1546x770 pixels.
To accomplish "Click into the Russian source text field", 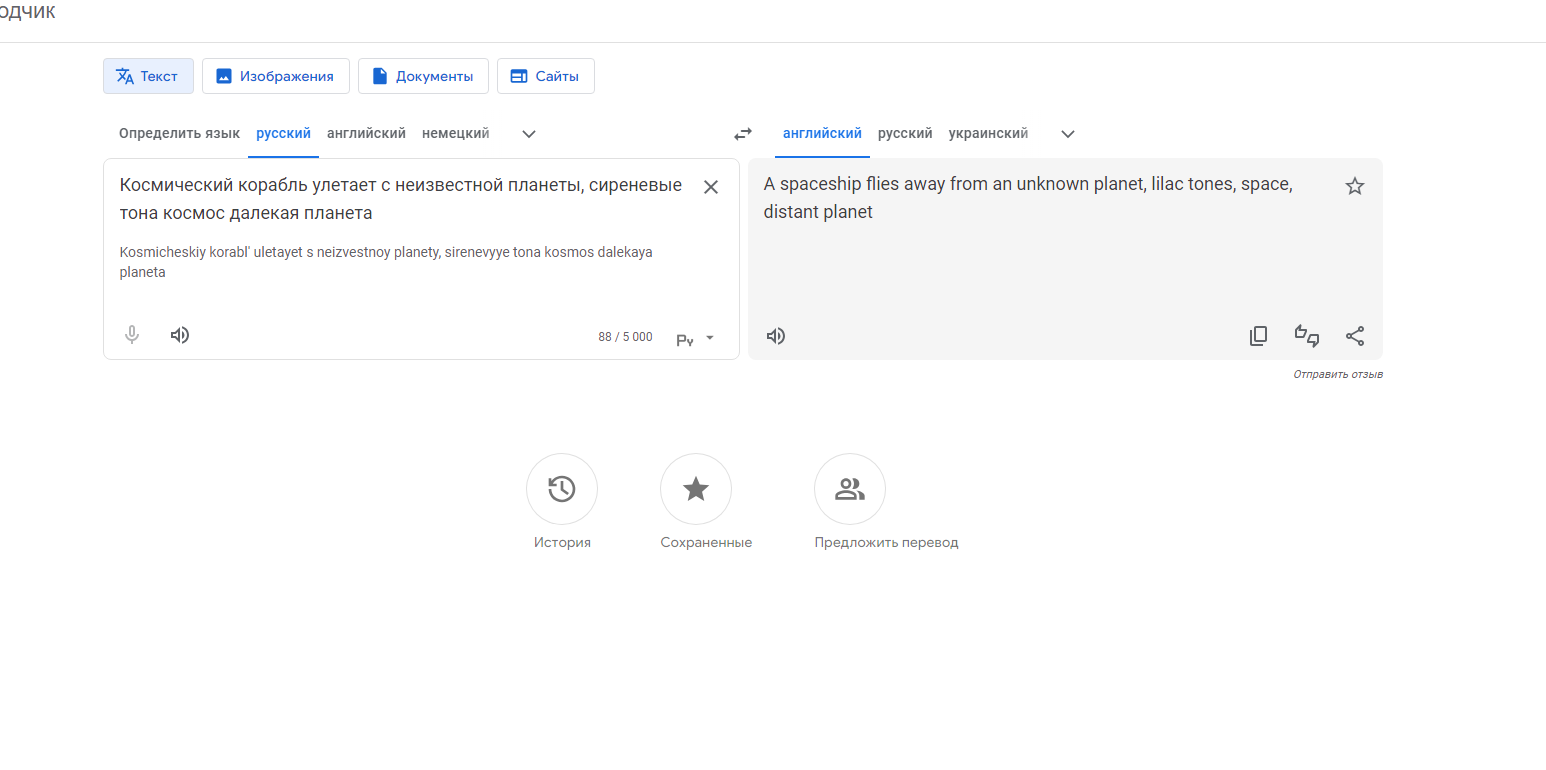I will click(x=401, y=199).
